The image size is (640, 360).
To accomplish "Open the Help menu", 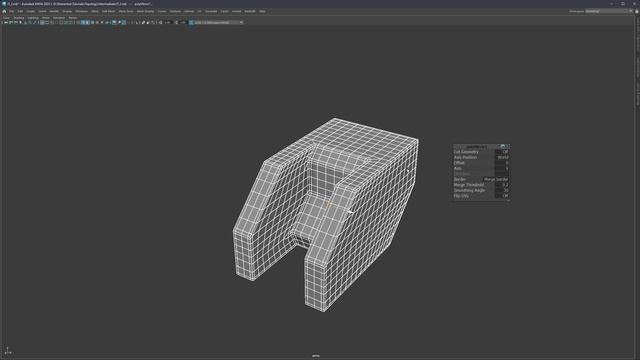I will (x=262, y=11).
